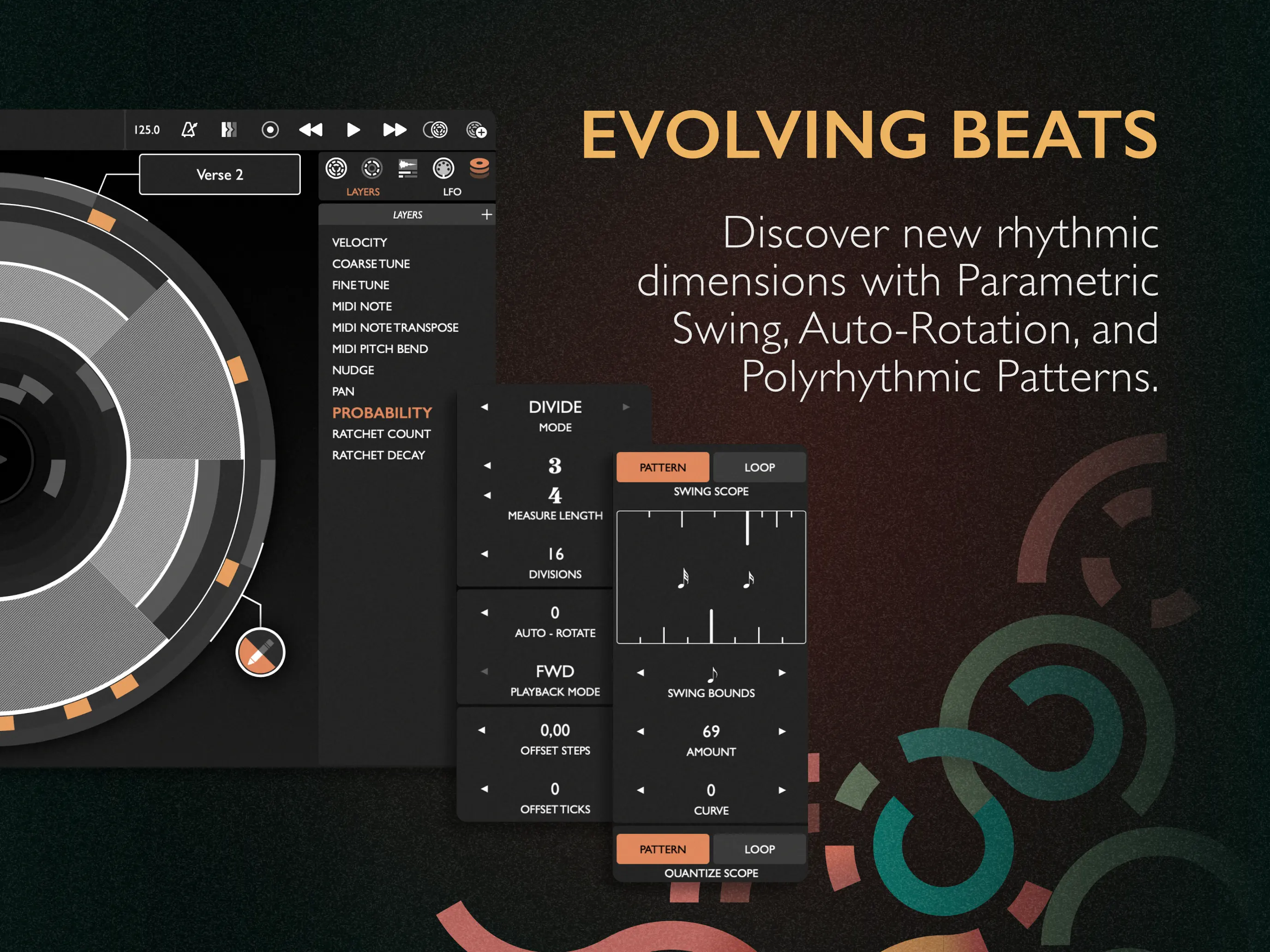Toggle Loop for Quantize Scope
The width and height of the screenshot is (1270, 952).
[759, 849]
